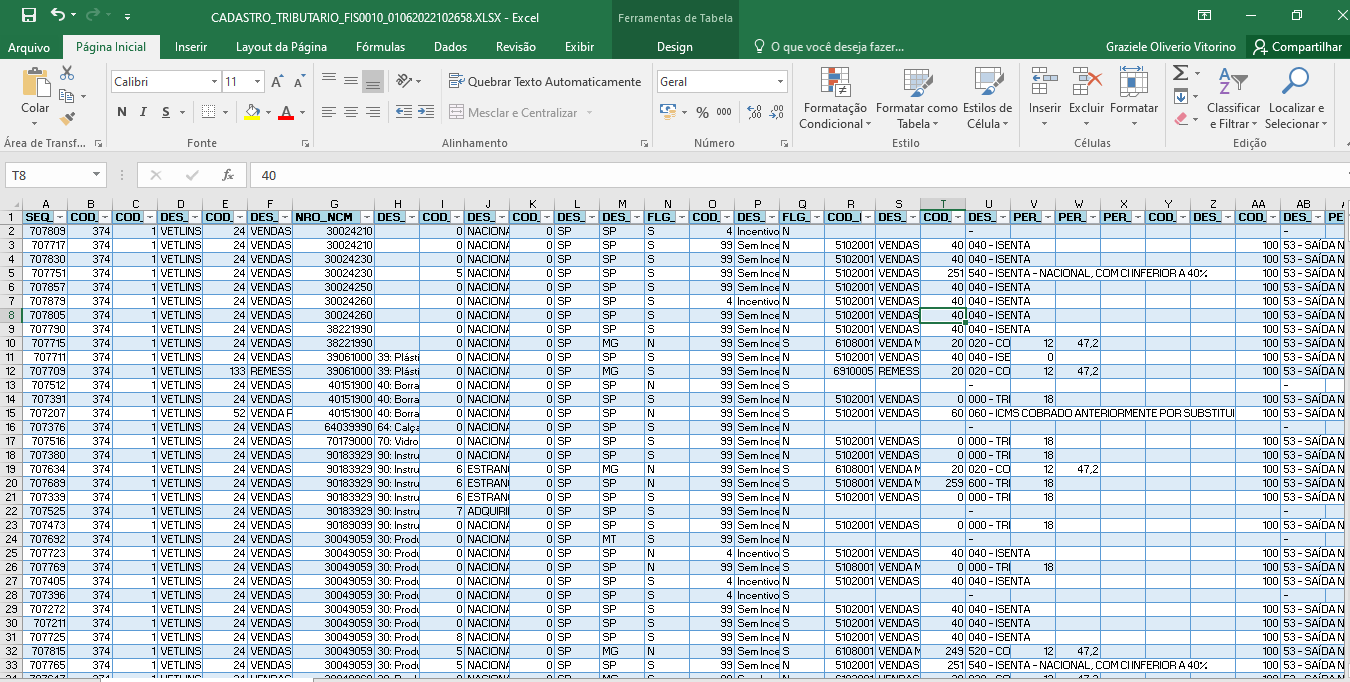This screenshot has width=1350, height=682.
Task: Open Formatação Condicional menu
Action: coord(835,98)
